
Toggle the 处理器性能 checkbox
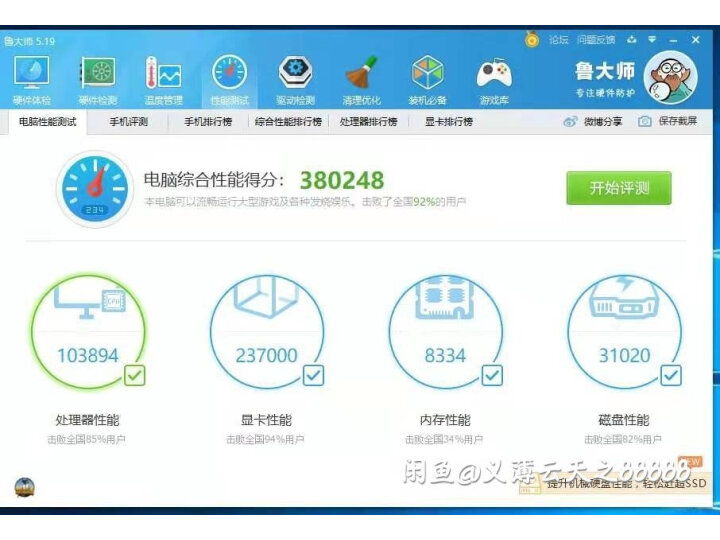pos(135,376)
